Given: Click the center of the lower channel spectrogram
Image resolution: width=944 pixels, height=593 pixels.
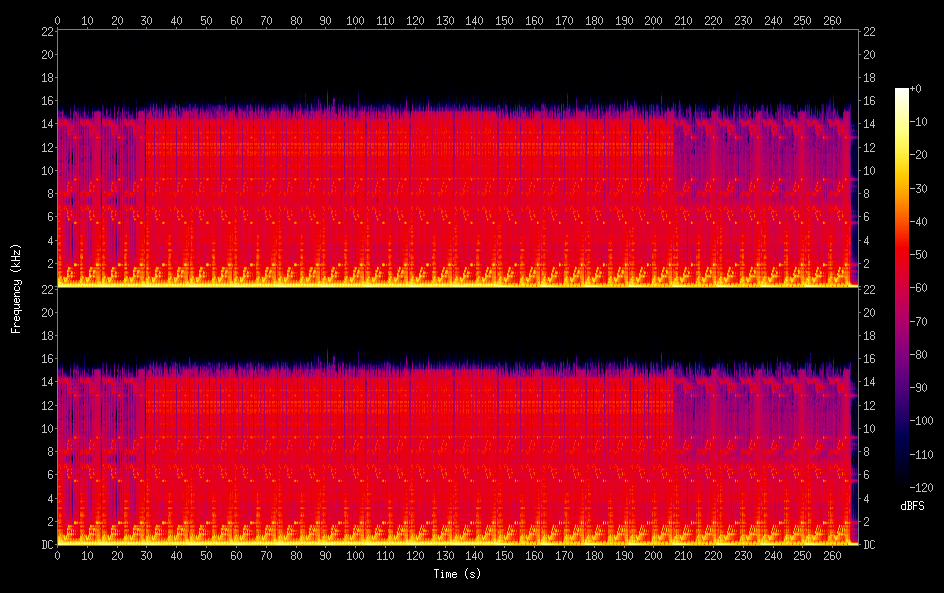Looking at the screenshot, I should coord(457,416).
